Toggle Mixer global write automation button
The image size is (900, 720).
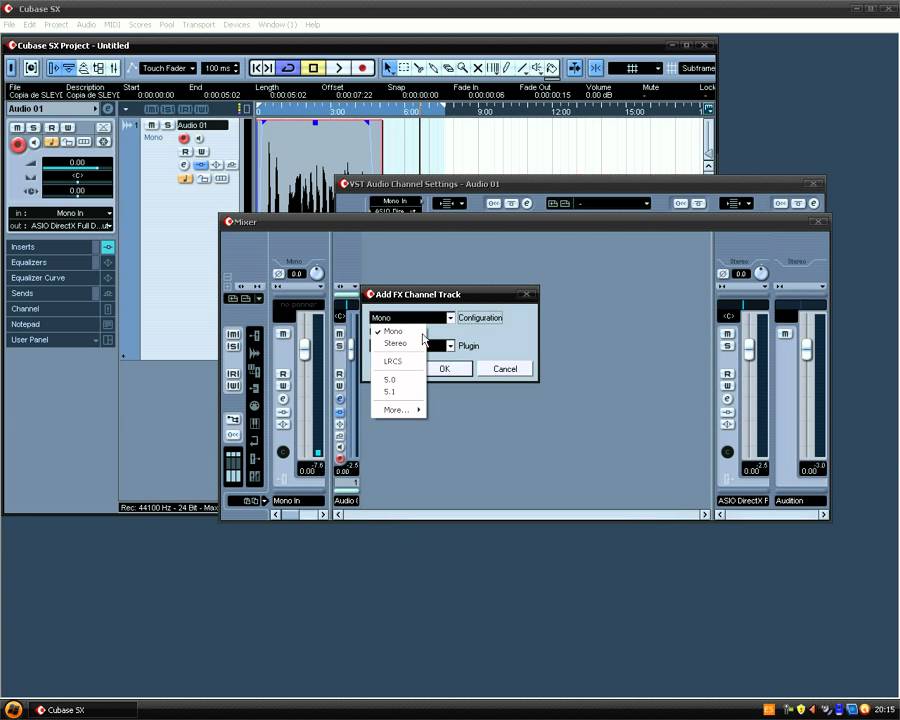coord(233,386)
